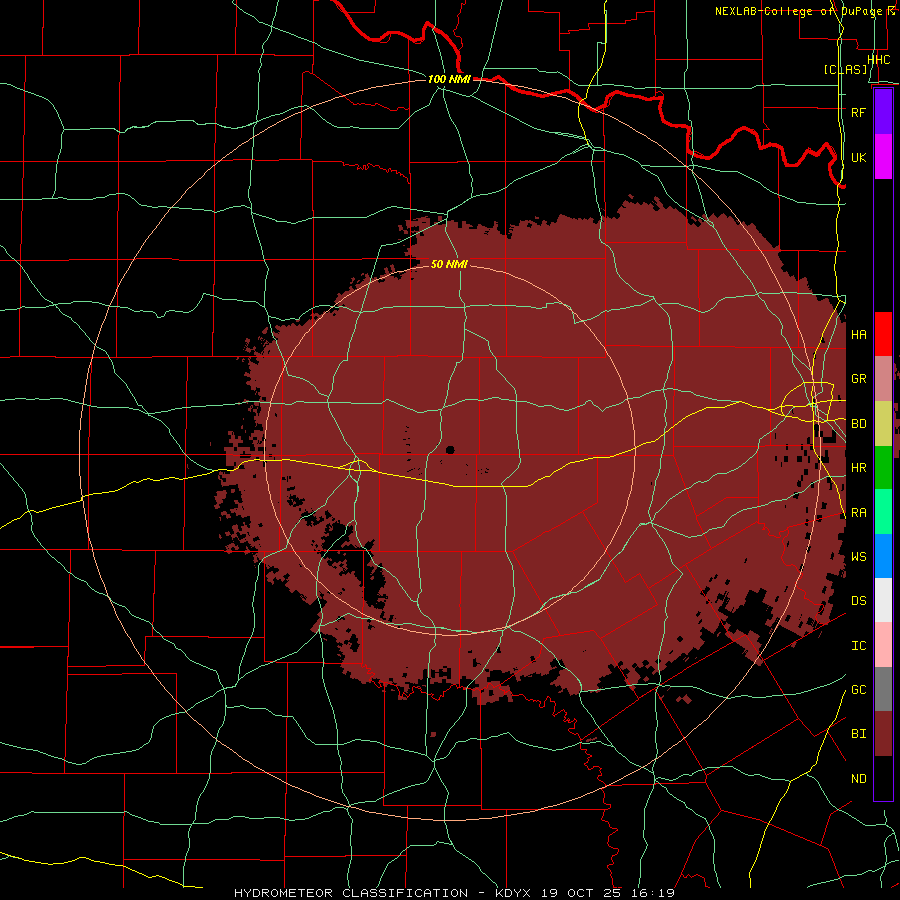This screenshot has width=900, height=900.
Task: Click the DS legend label
Action: point(858,601)
